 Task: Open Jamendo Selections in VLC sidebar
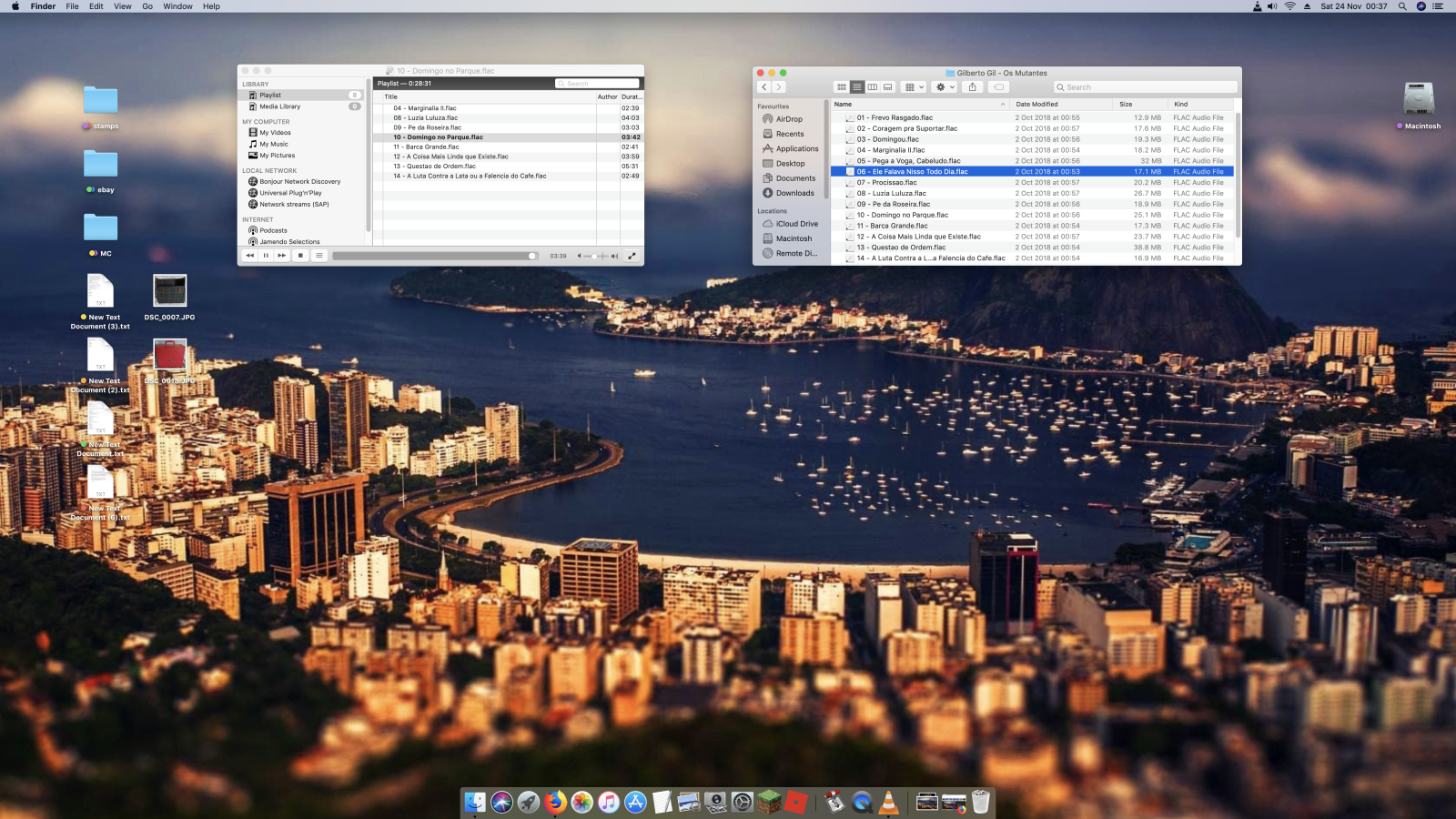pos(289,242)
